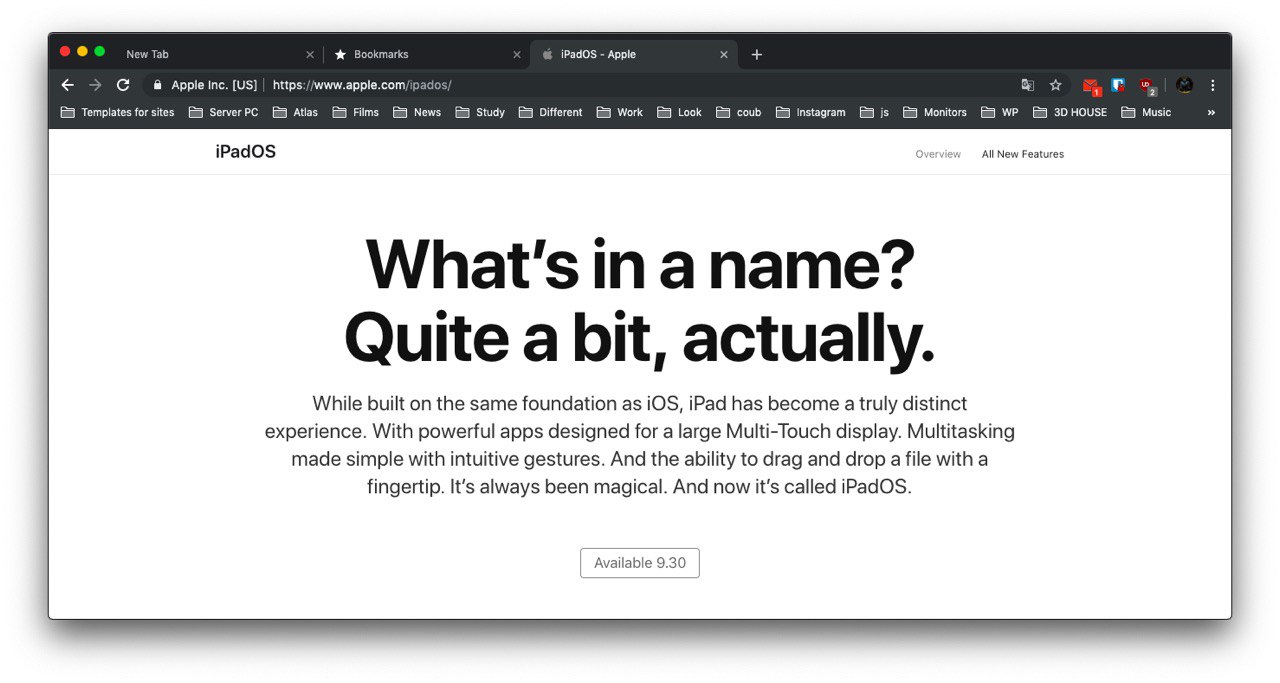Open a new tab with plus button
Viewport: 1280px width, 683px height.
[756, 54]
